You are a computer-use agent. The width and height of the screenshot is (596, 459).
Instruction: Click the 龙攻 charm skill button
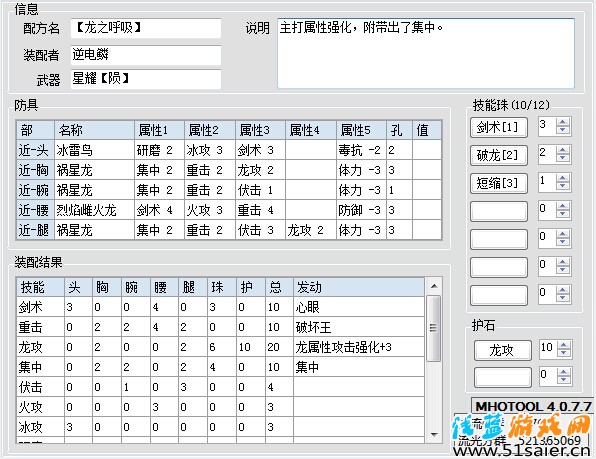click(x=502, y=350)
